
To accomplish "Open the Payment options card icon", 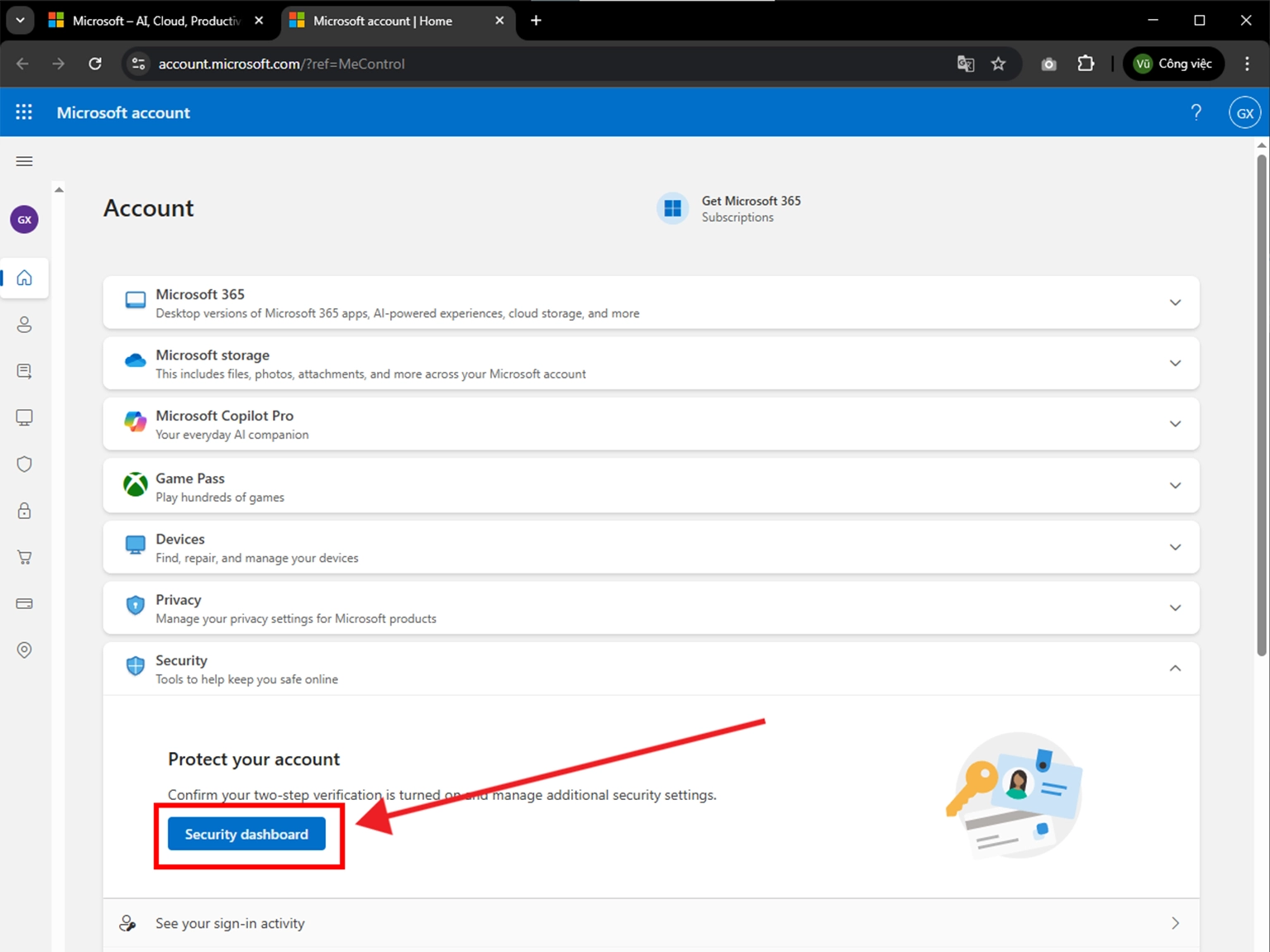I will click(24, 603).
